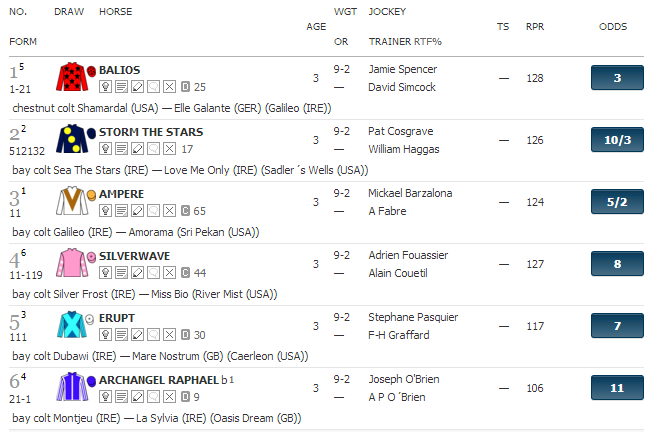Sort the card by ODDS column header

coord(613,27)
